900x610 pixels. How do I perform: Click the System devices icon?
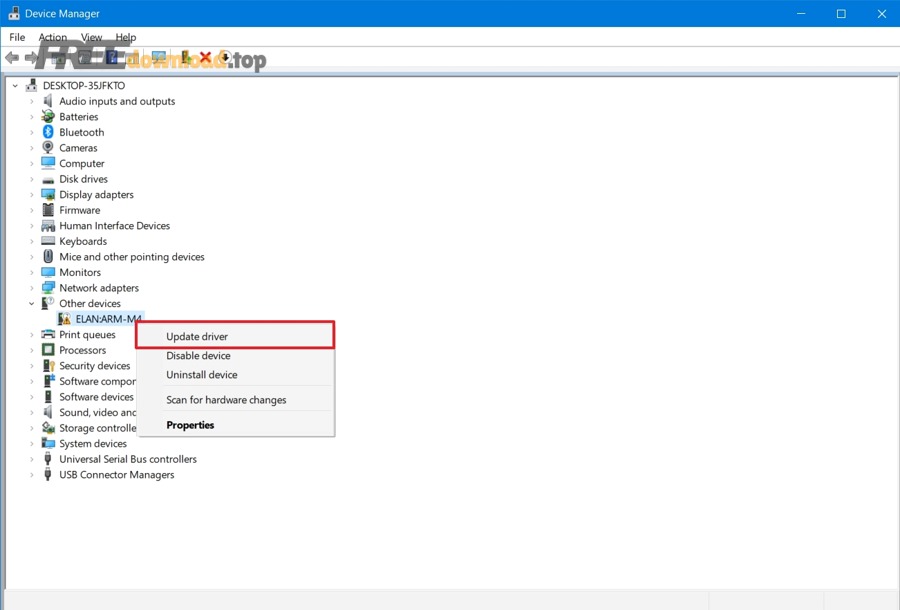tap(48, 443)
